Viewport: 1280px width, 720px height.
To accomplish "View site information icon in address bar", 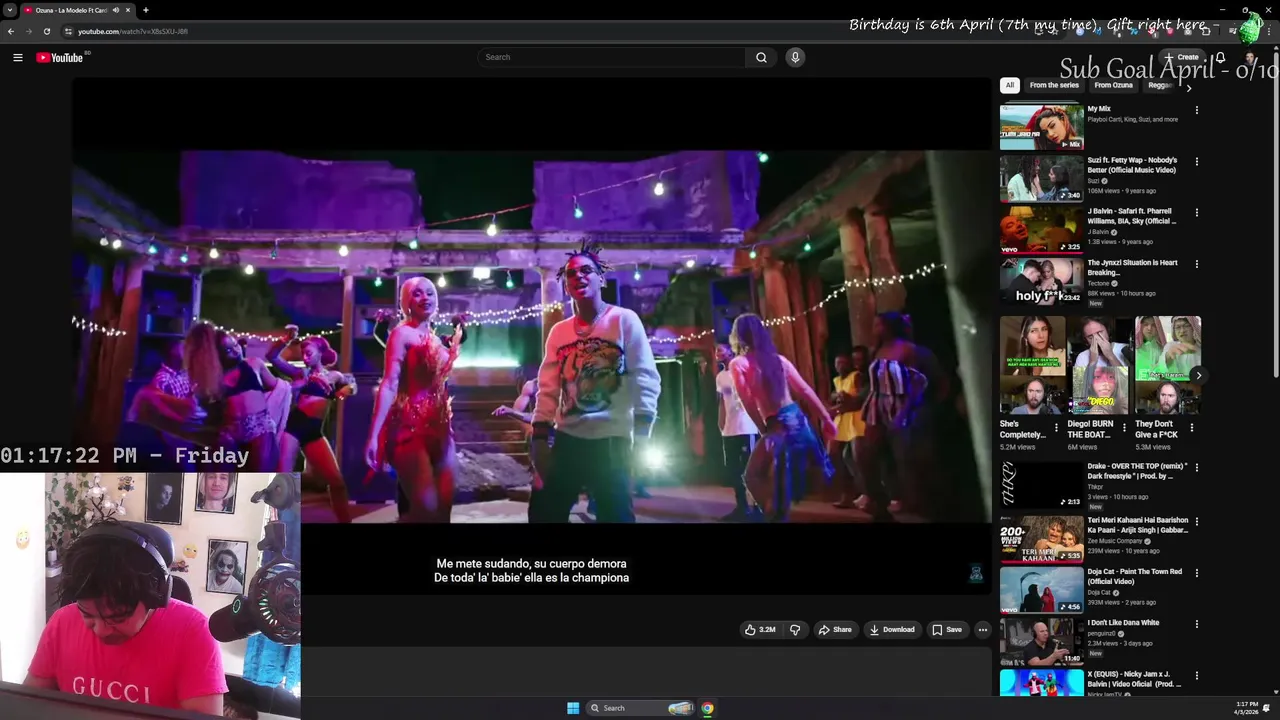I will pos(68,31).
